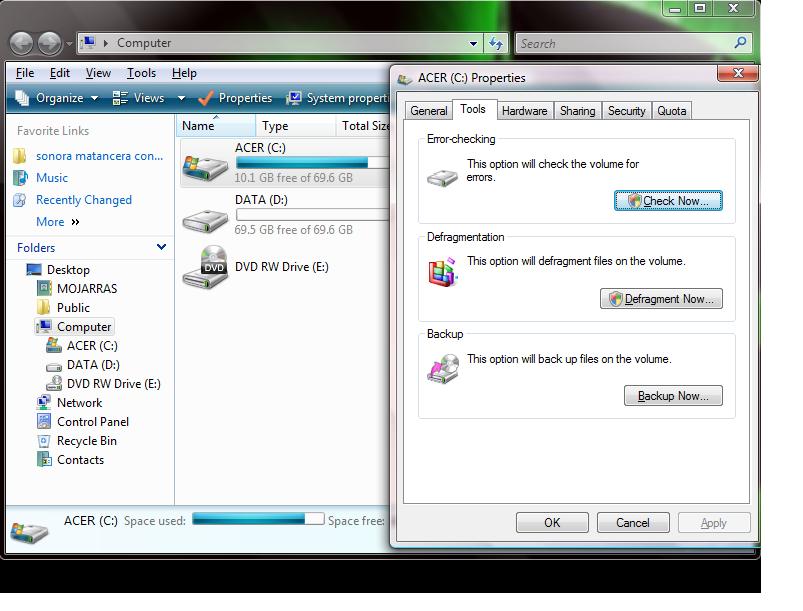The image size is (803, 611).
Task: Switch to the General tab
Action: pos(429,111)
